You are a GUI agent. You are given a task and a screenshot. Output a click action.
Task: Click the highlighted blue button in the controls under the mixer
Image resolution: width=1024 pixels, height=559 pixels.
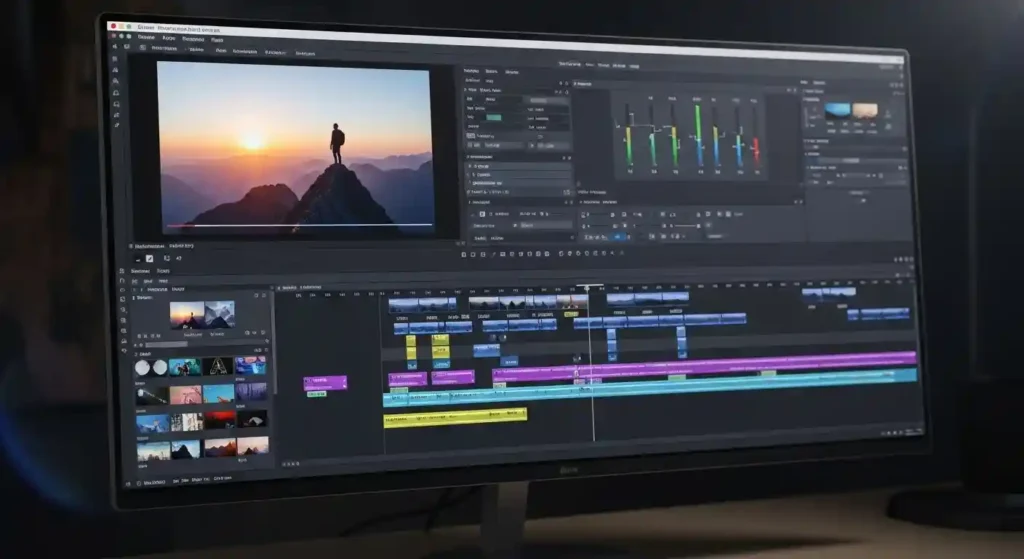point(618,237)
